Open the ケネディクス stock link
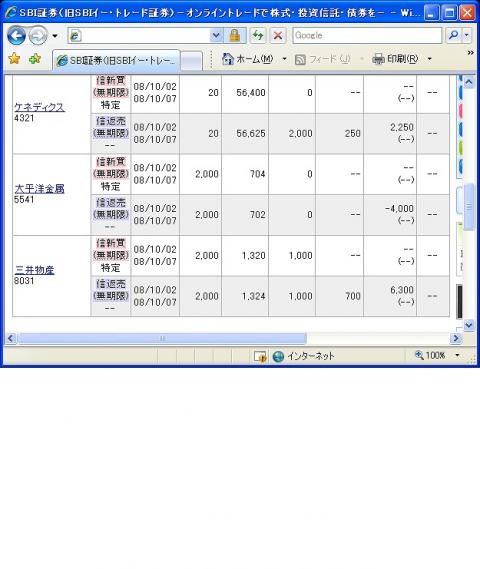This screenshot has width=480, height=569. pyautogui.click(x=39, y=107)
